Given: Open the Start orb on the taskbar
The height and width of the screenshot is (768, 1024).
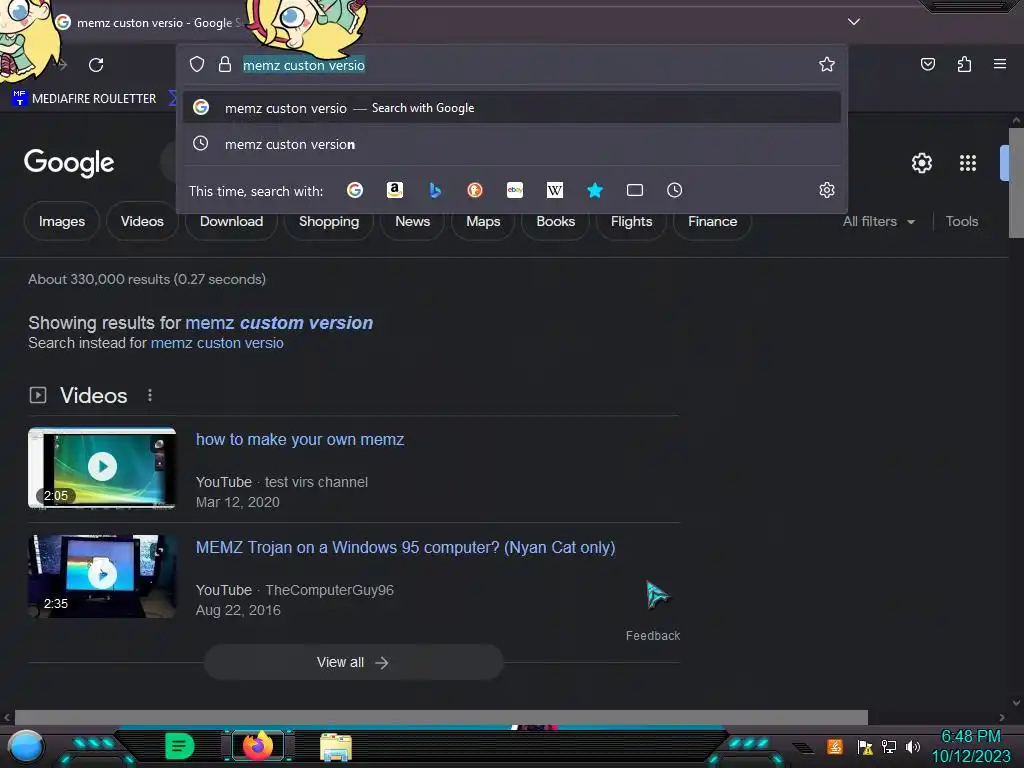Looking at the screenshot, I should click(25, 746).
